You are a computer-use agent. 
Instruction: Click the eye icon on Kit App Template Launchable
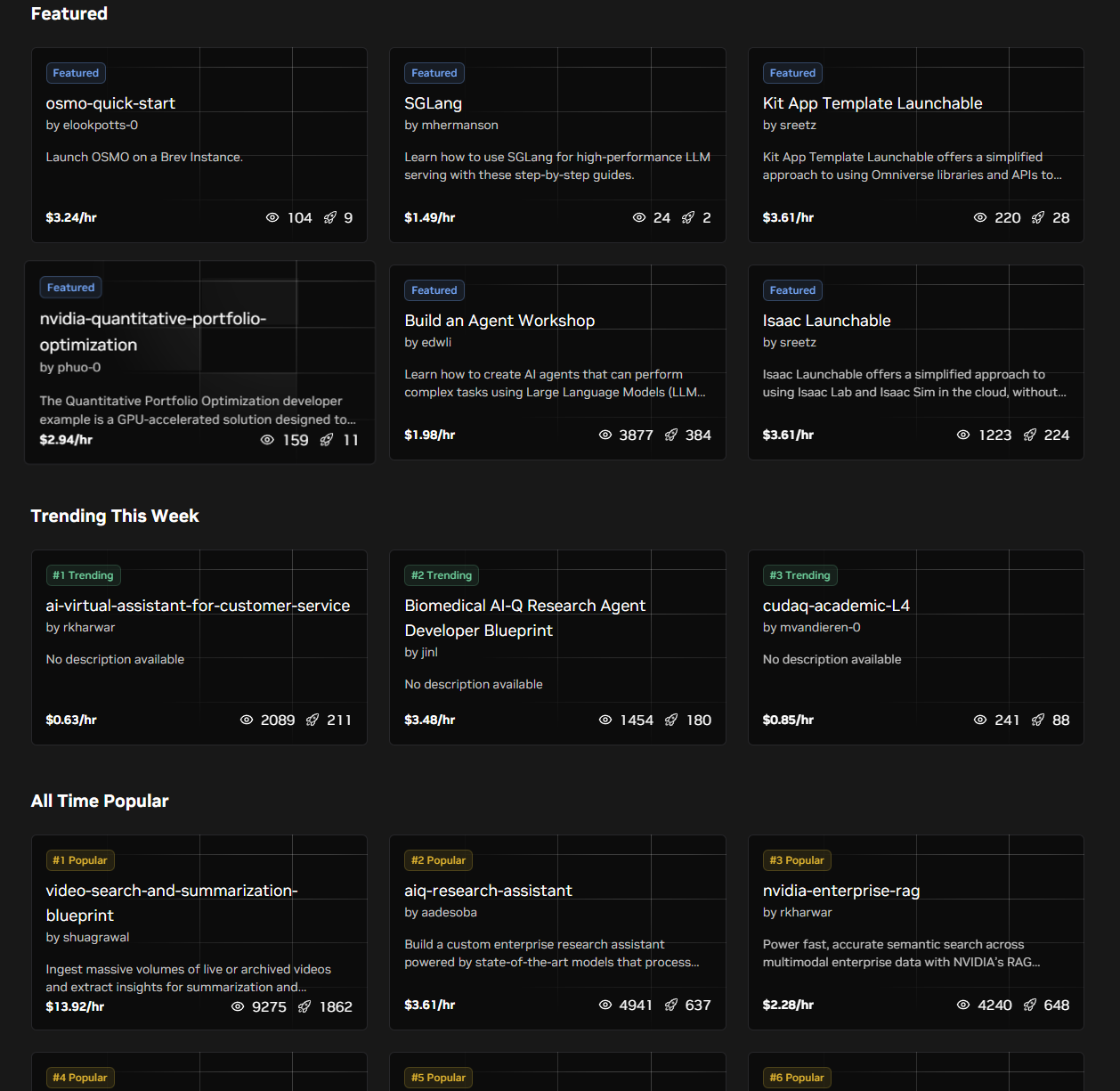(980, 217)
